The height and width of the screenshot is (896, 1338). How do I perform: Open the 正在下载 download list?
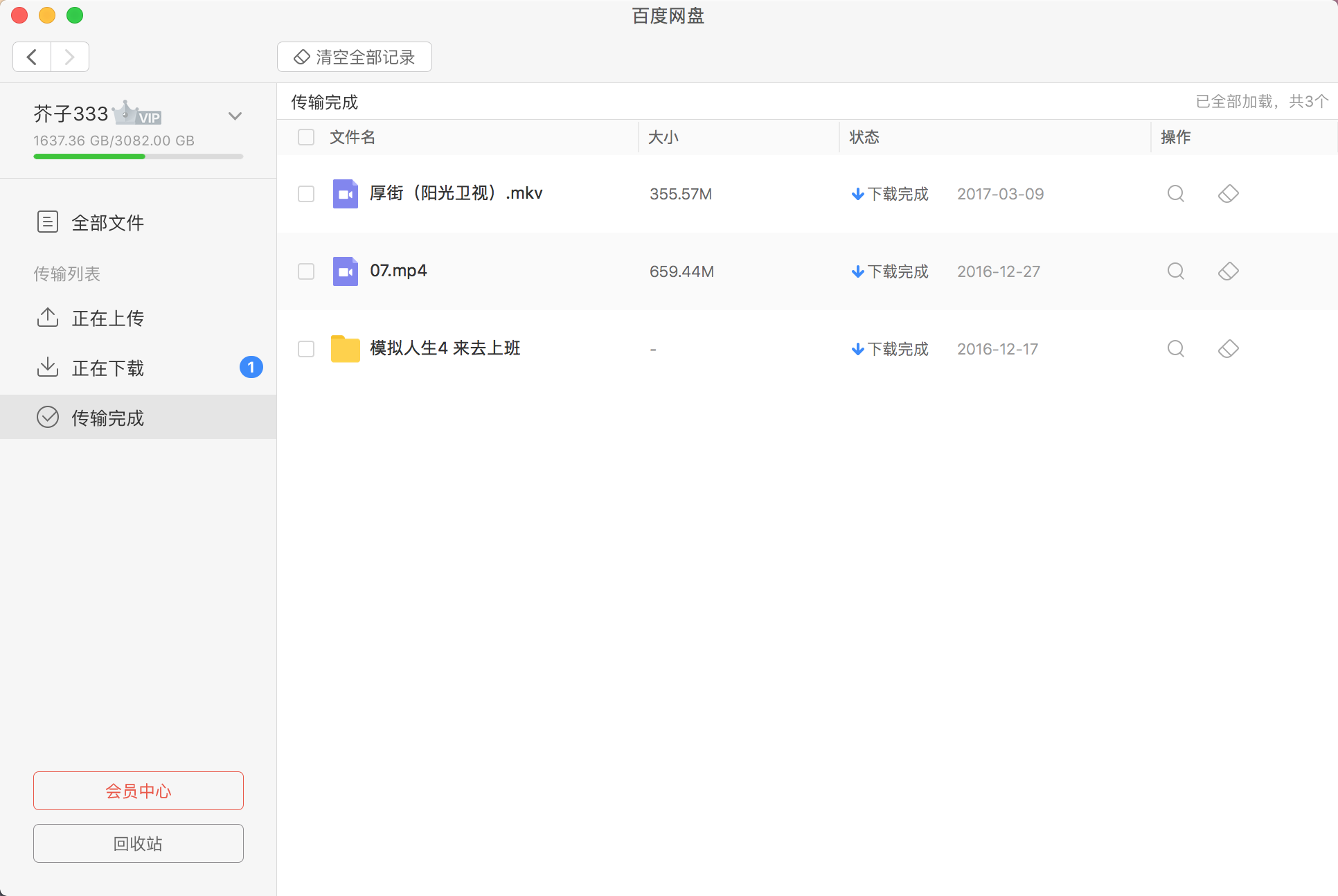(139, 368)
